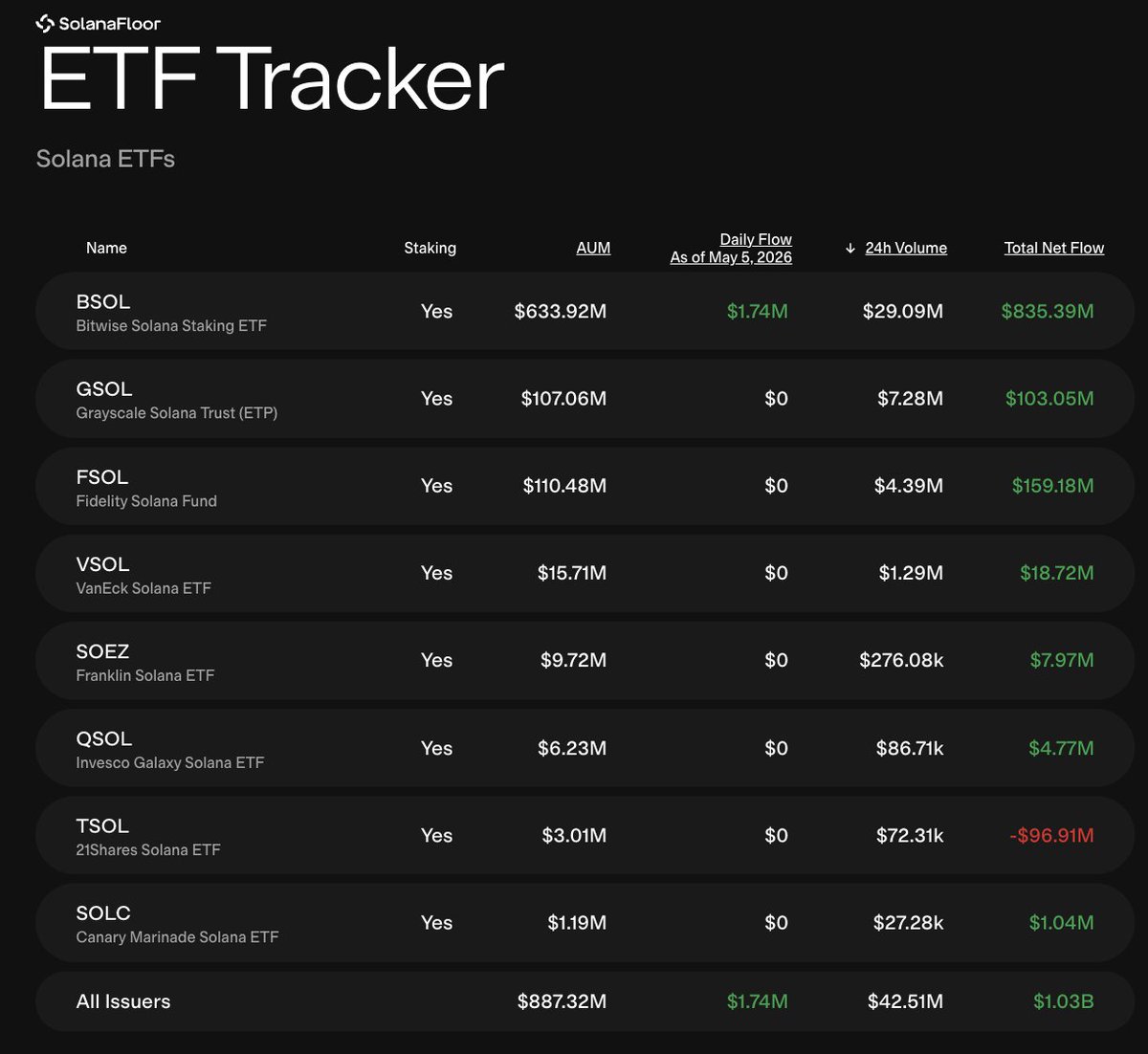Click the Name column header
Viewport: 1148px width, 1054px height.
click(106, 248)
